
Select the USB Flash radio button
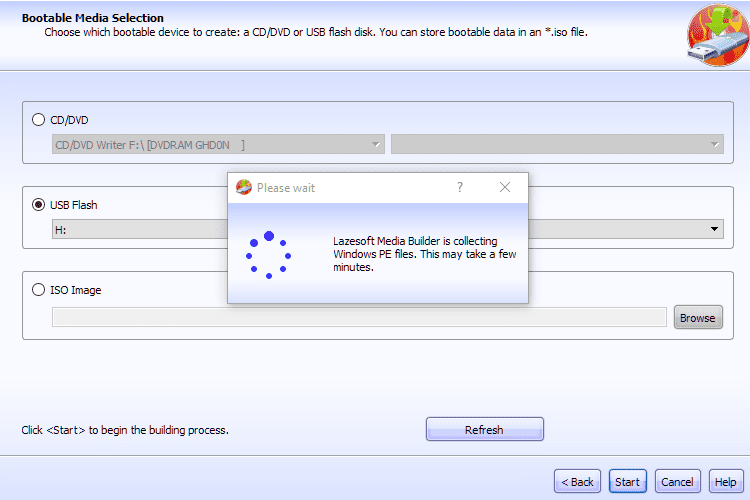[x=39, y=205]
